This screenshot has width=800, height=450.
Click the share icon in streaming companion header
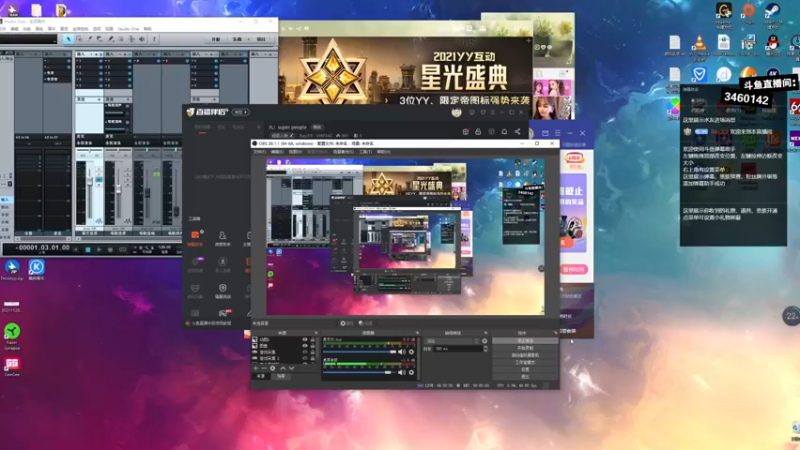click(517, 132)
